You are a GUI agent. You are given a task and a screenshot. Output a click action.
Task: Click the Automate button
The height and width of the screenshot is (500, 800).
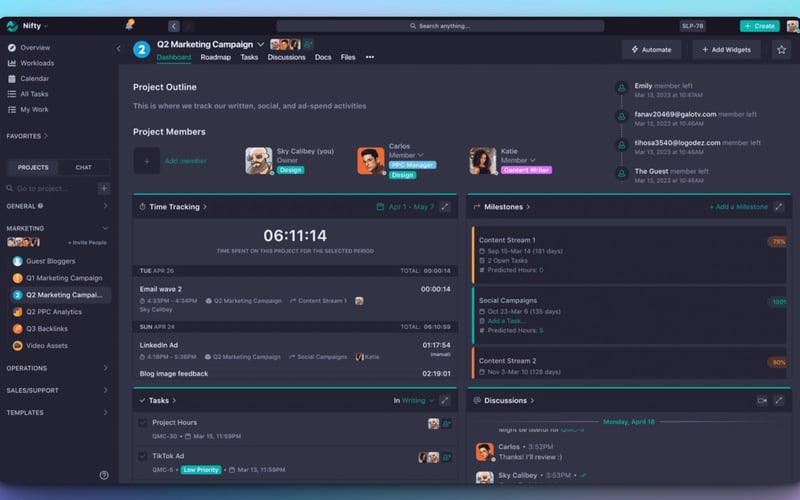click(651, 49)
